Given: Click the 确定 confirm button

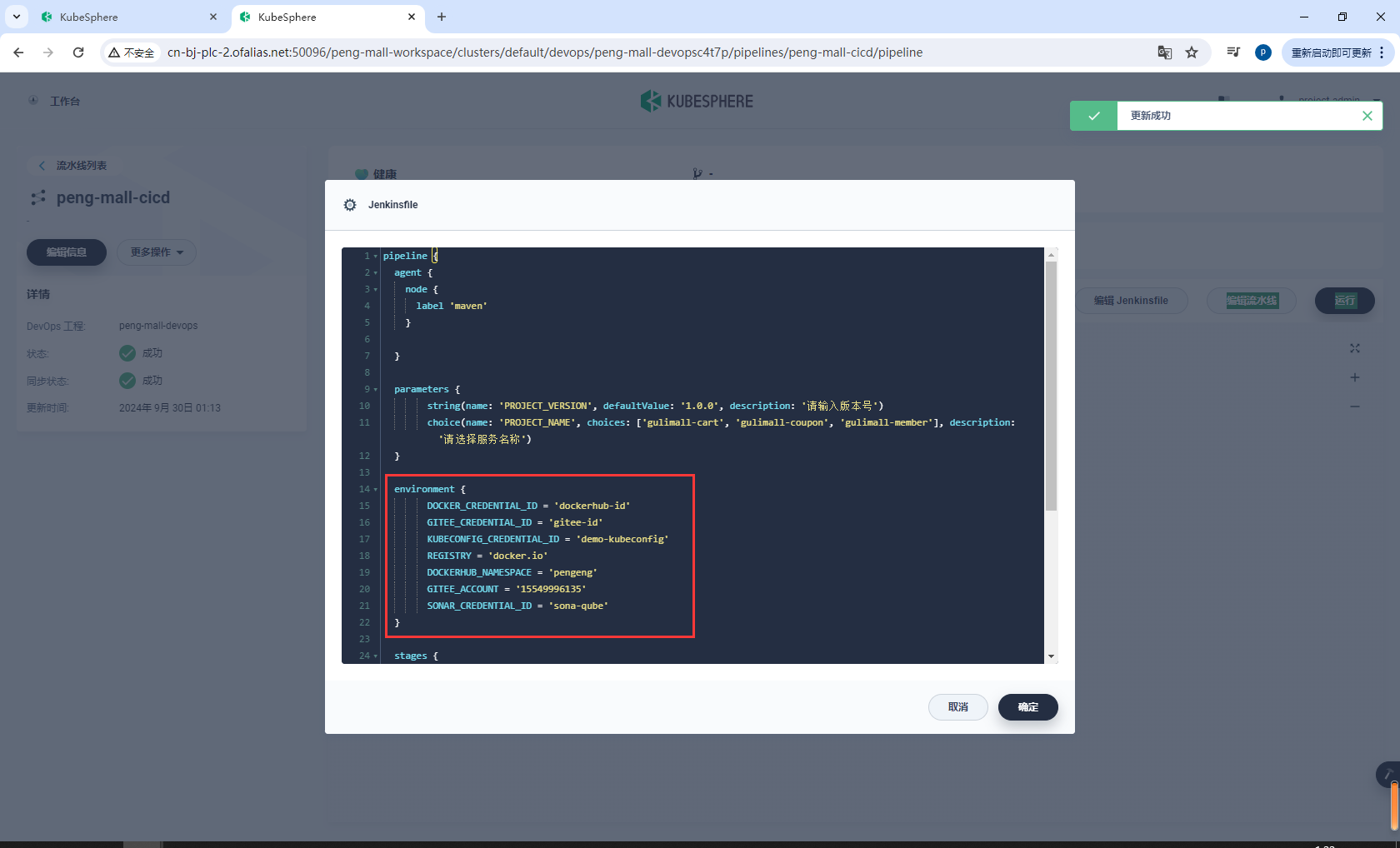Looking at the screenshot, I should 1028,707.
